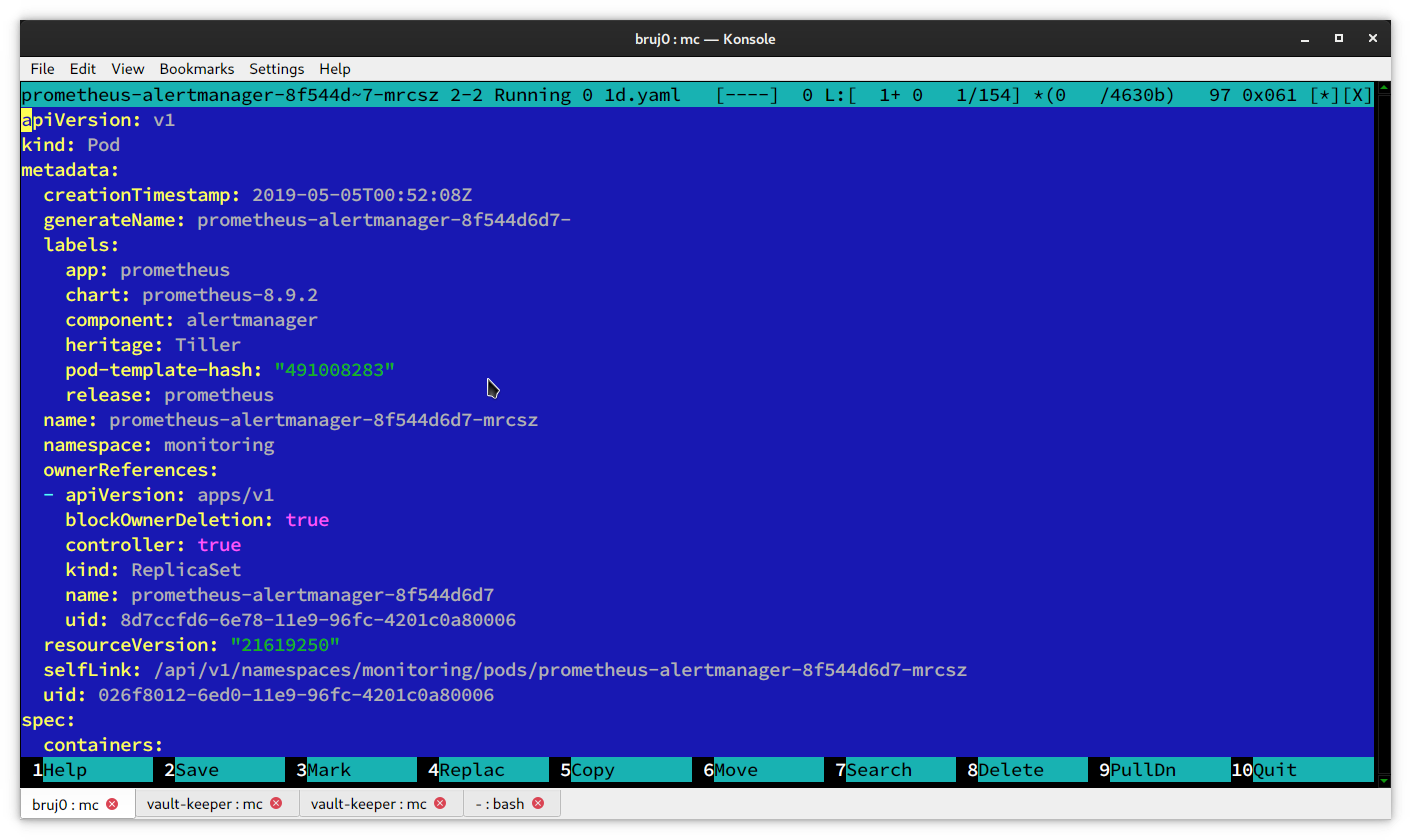
Task: Click the 4Replac function key button
Action: [x=483, y=770]
